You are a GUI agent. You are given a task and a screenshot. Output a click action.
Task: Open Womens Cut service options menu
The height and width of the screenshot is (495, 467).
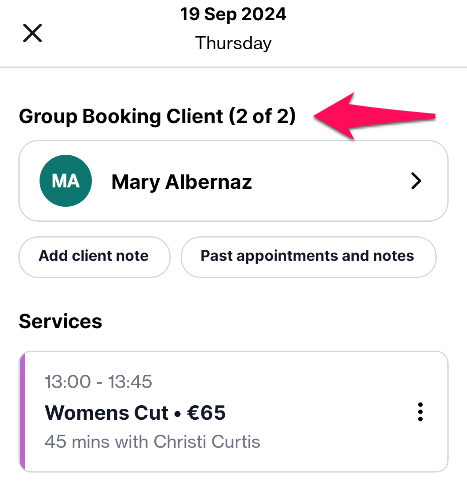420,412
